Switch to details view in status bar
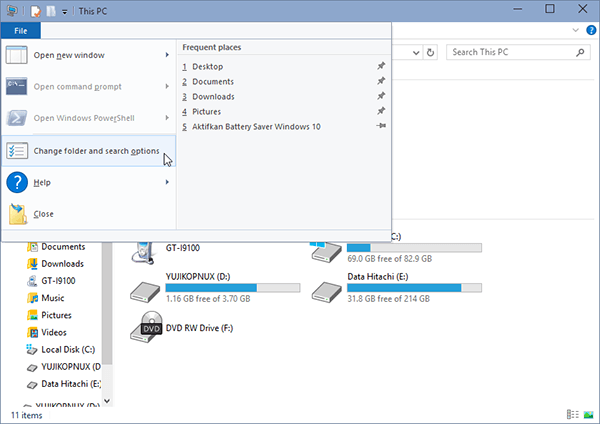The image size is (600, 424). point(573,414)
